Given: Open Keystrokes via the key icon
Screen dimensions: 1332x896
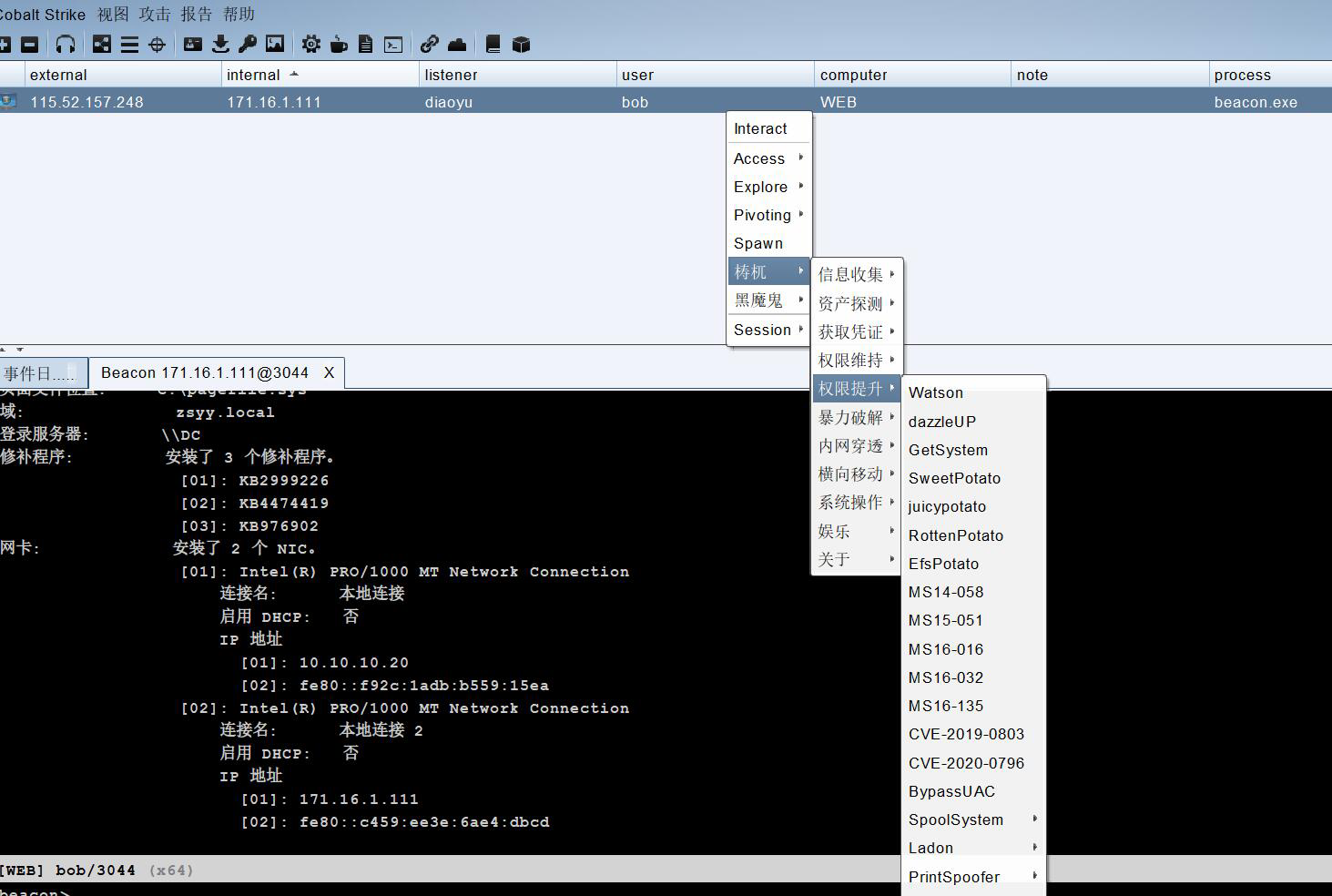Looking at the screenshot, I should click(248, 44).
